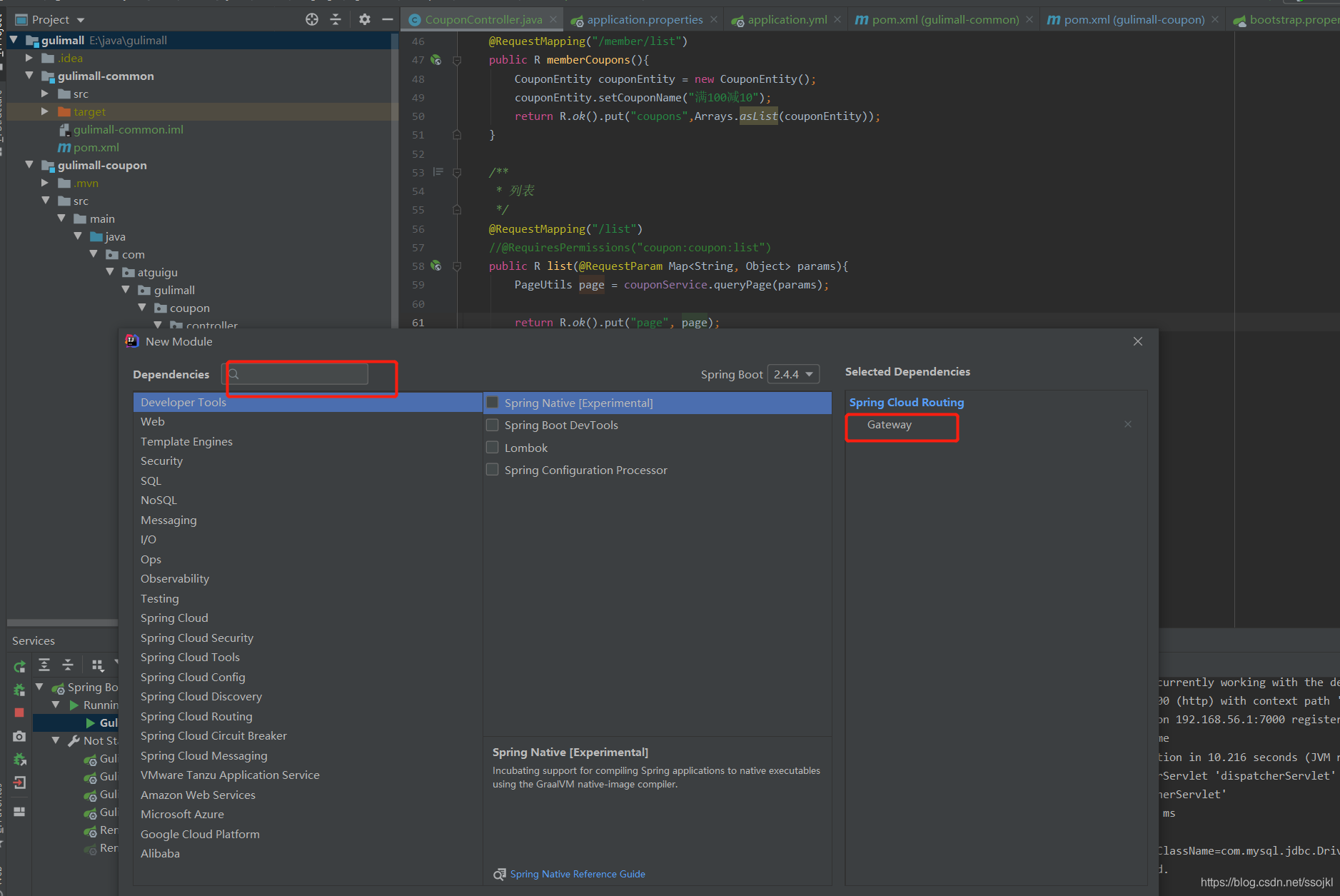This screenshot has height=896, width=1340.
Task: Switch to pom.xml (gulimall-common) tab
Action: coord(945,19)
